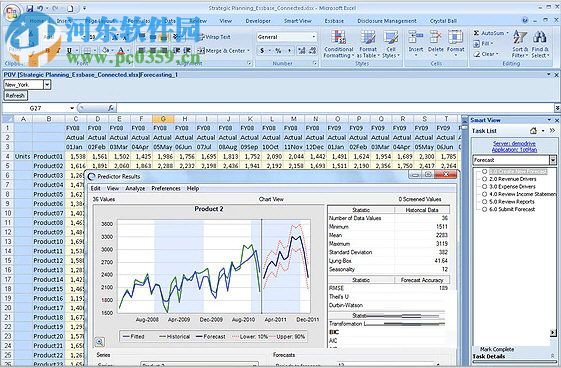Viewport: 561px width, 368px height.
Task: Click Merge & Center
Action: coord(221,51)
